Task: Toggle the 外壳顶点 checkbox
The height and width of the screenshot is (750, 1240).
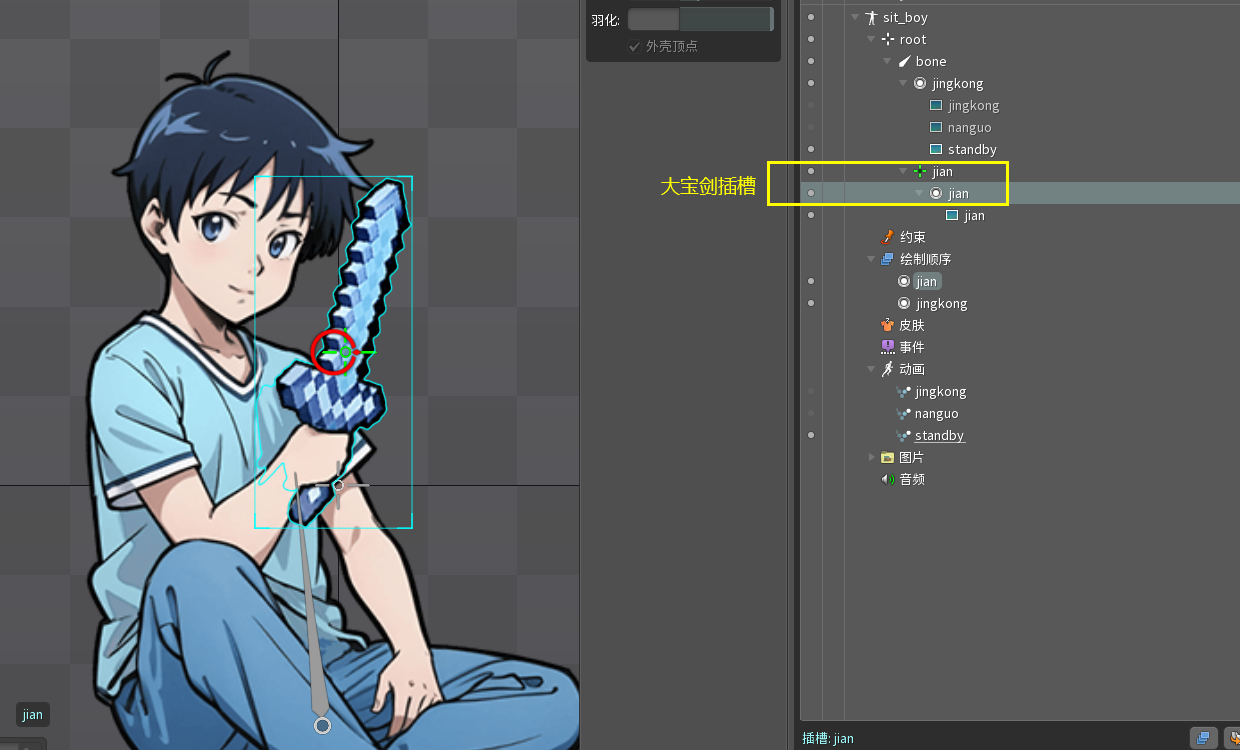Action: [x=634, y=46]
